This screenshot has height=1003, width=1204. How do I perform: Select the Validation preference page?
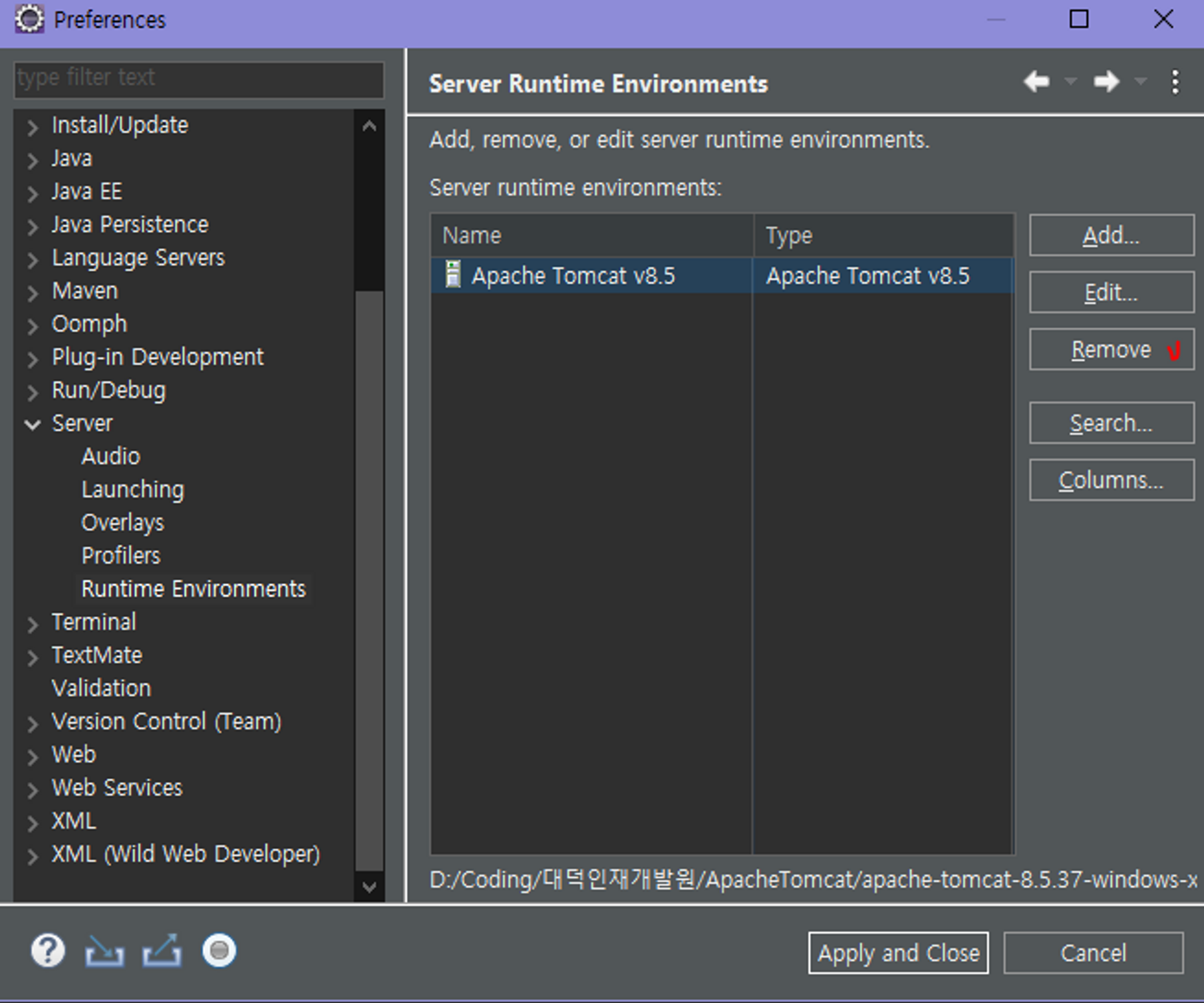pos(101,688)
